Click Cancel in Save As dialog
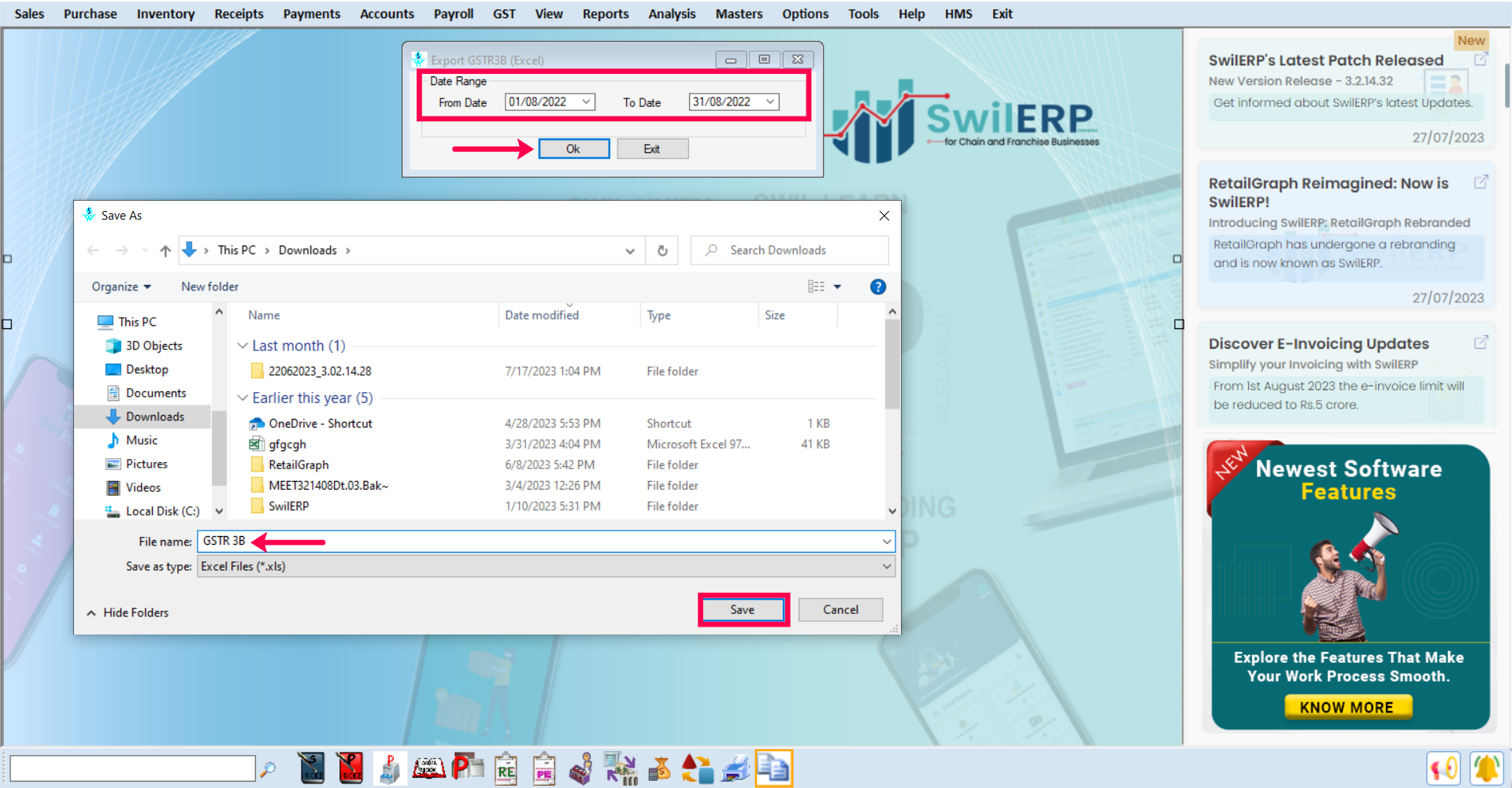 click(x=840, y=609)
